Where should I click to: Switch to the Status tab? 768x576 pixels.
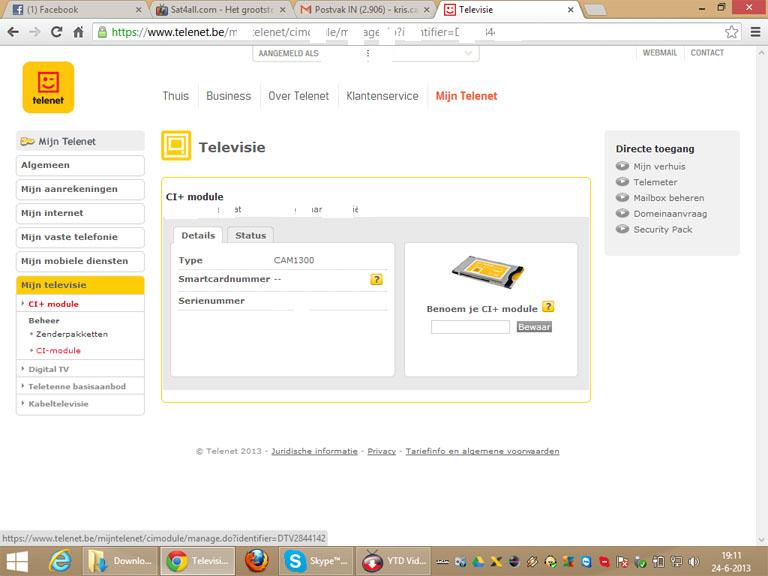point(250,236)
